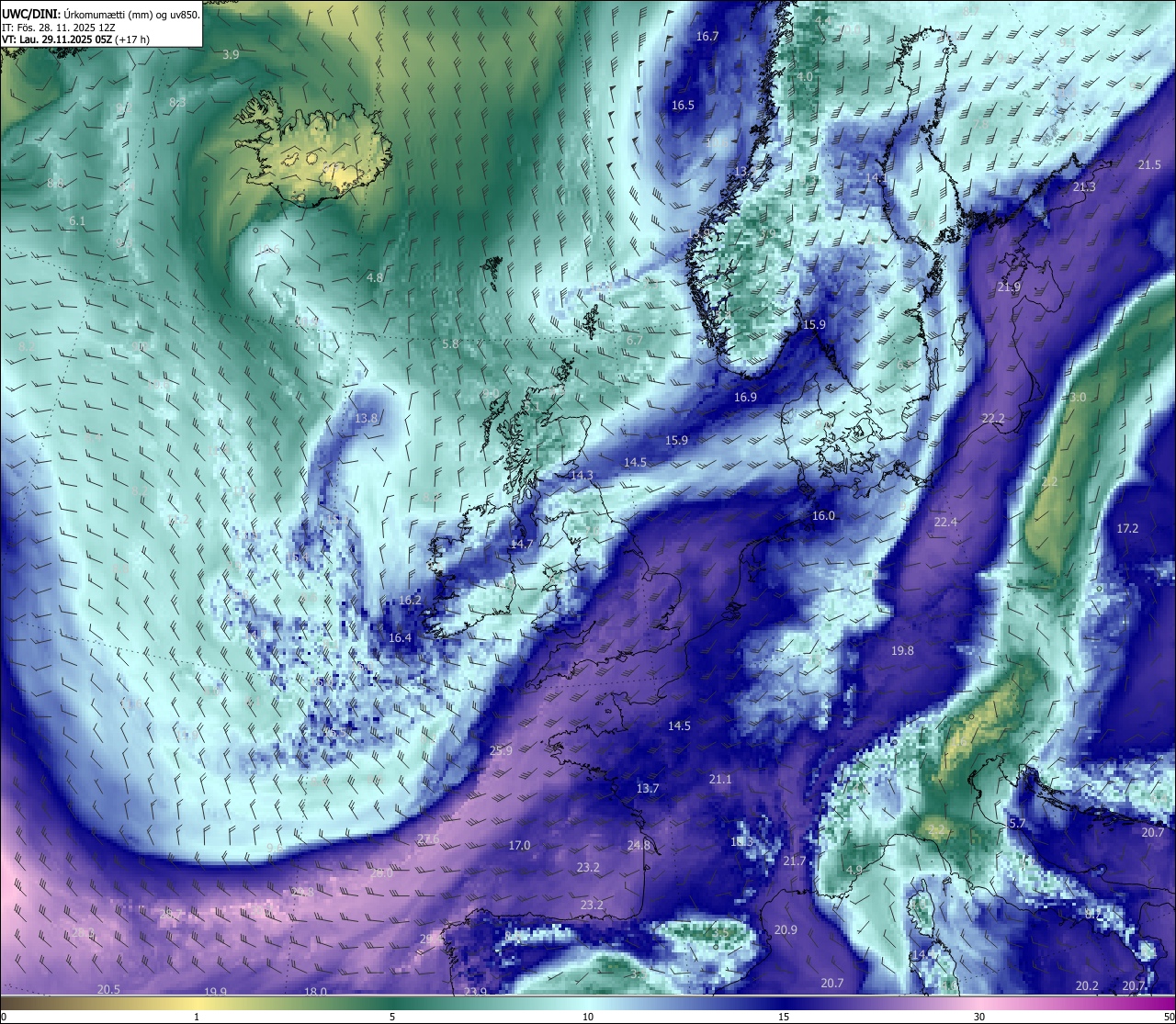
Task: Click the color scale label 30
Action: tap(979, 1017)
